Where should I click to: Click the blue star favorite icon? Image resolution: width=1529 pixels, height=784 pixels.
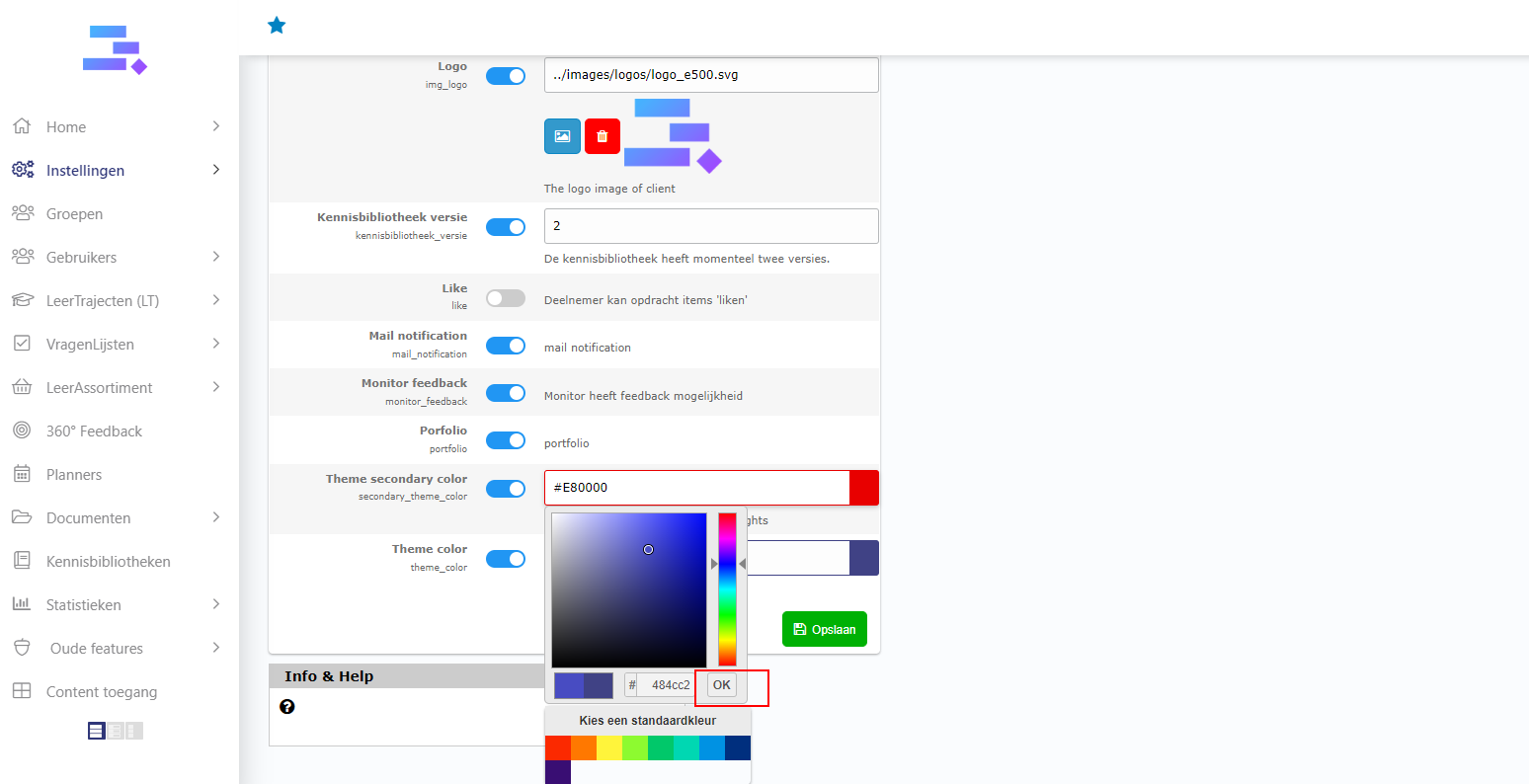(277, 26)
